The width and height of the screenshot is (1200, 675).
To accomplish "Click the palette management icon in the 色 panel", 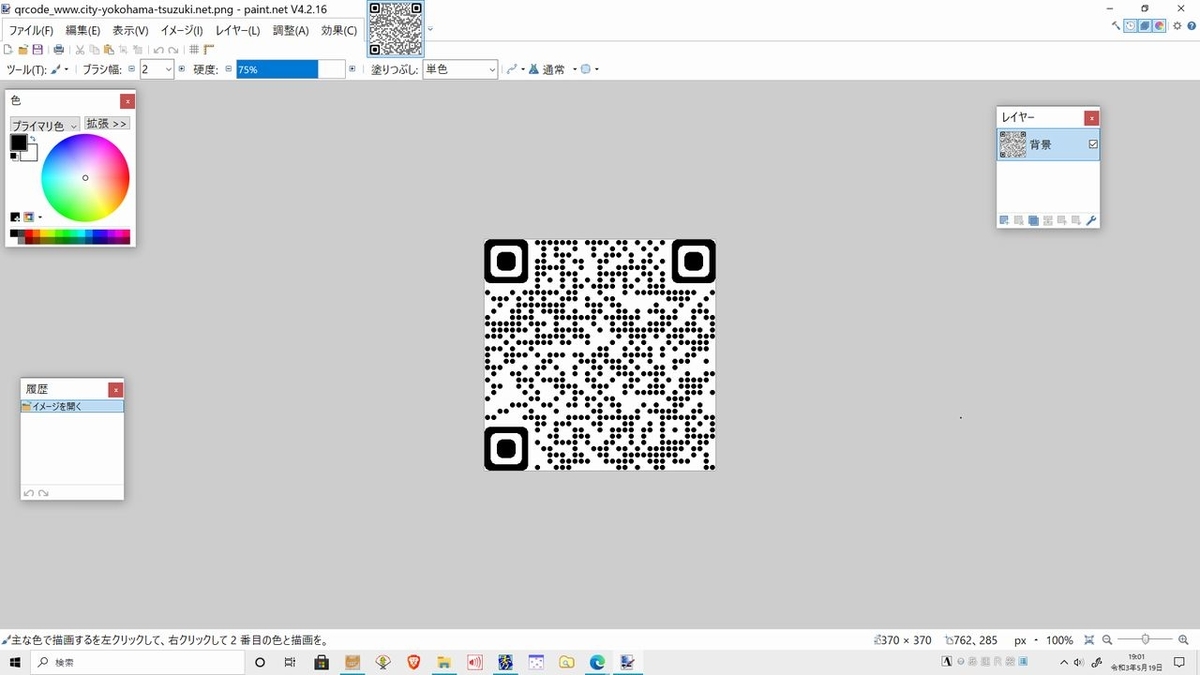I will coord(29,216).
